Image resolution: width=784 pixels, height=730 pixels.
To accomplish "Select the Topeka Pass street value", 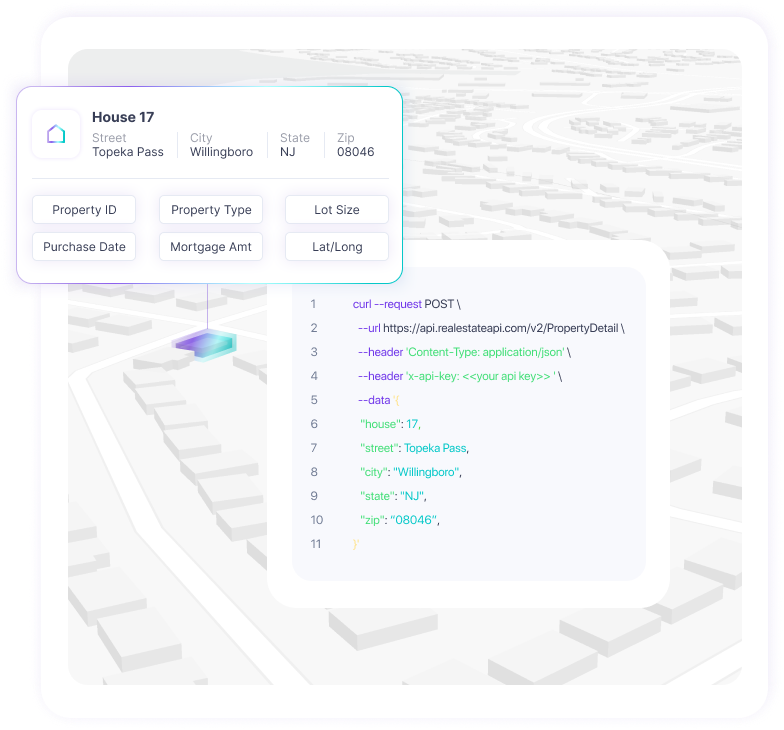I will (x=128, y=152).
